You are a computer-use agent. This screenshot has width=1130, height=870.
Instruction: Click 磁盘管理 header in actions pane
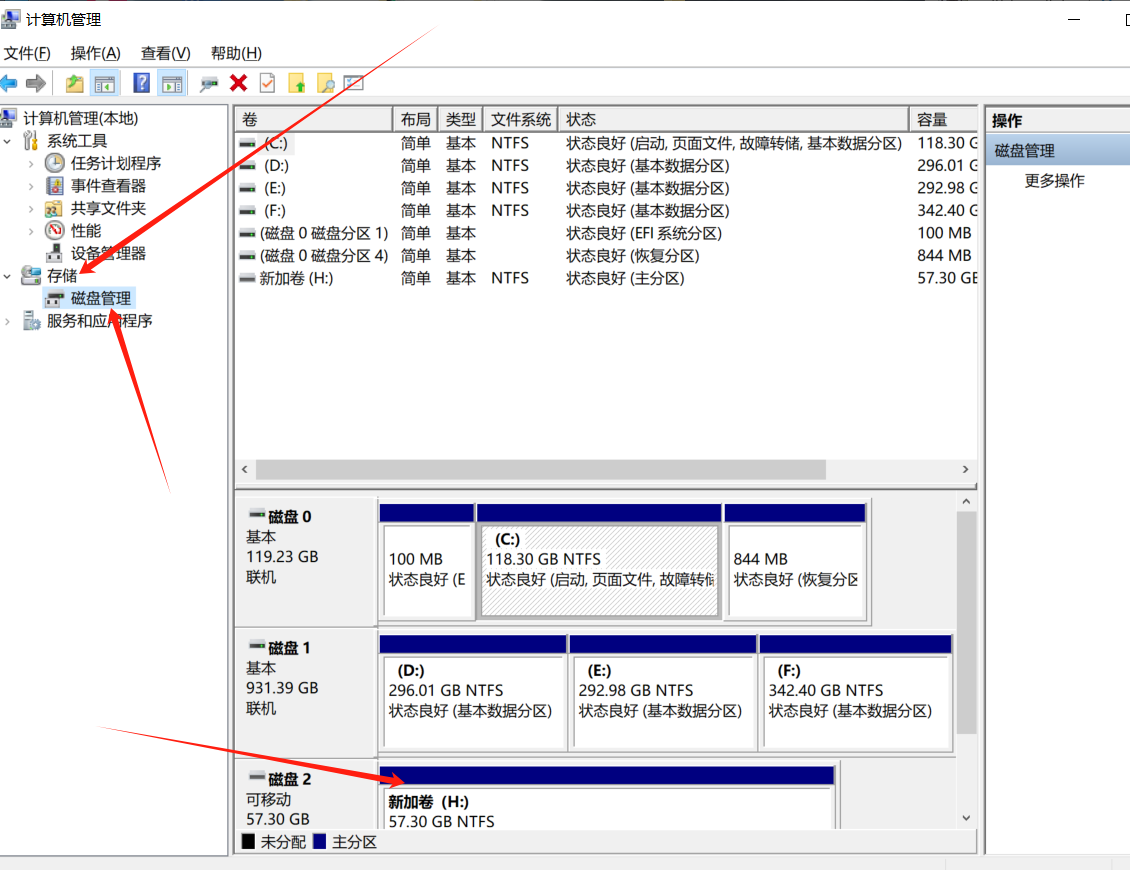[1057, 150]
